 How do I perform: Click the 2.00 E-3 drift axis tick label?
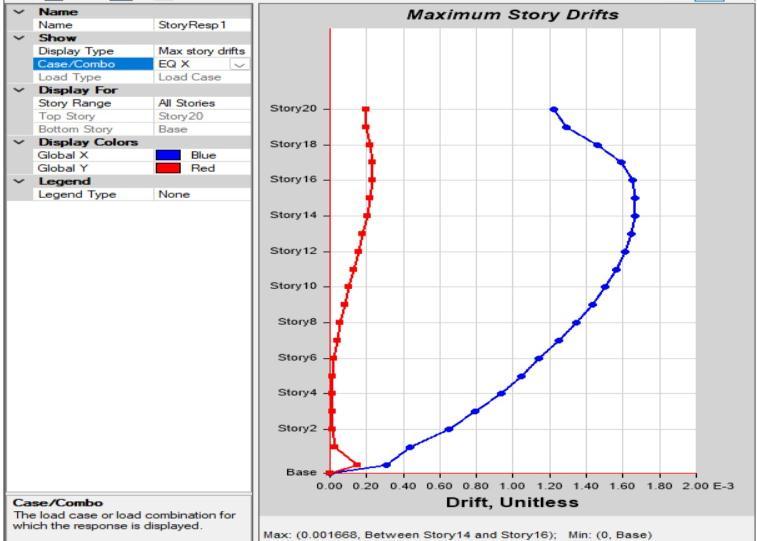pos(710,486)
